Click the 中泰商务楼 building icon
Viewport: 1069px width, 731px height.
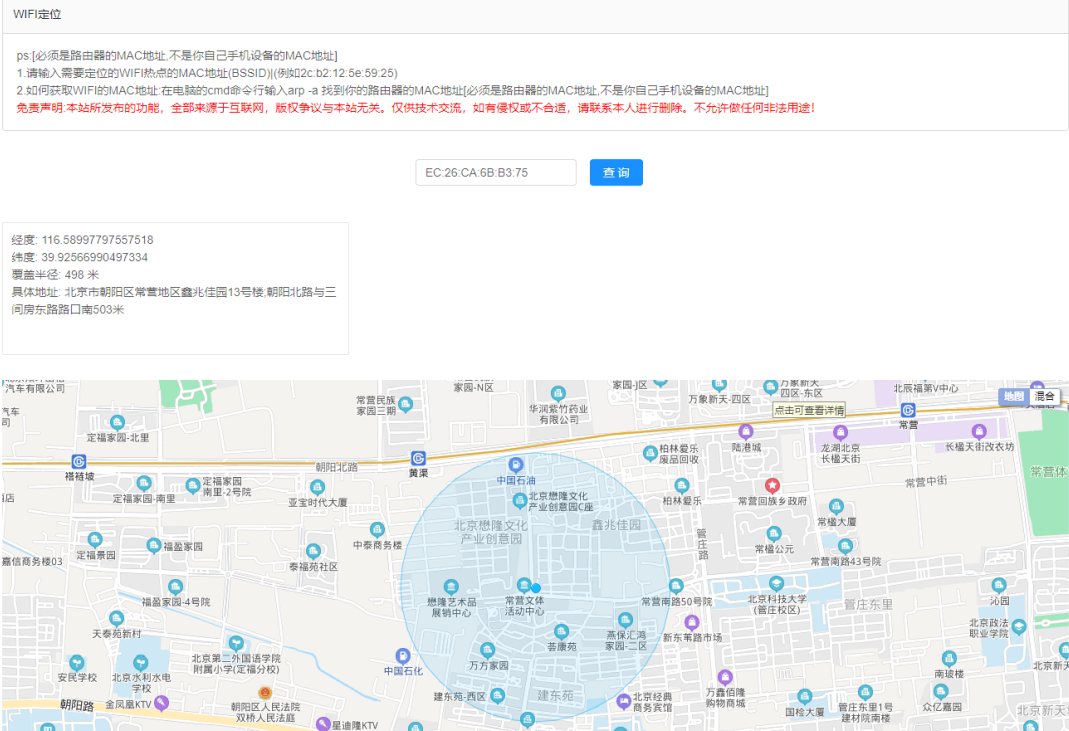click(377, 530)
